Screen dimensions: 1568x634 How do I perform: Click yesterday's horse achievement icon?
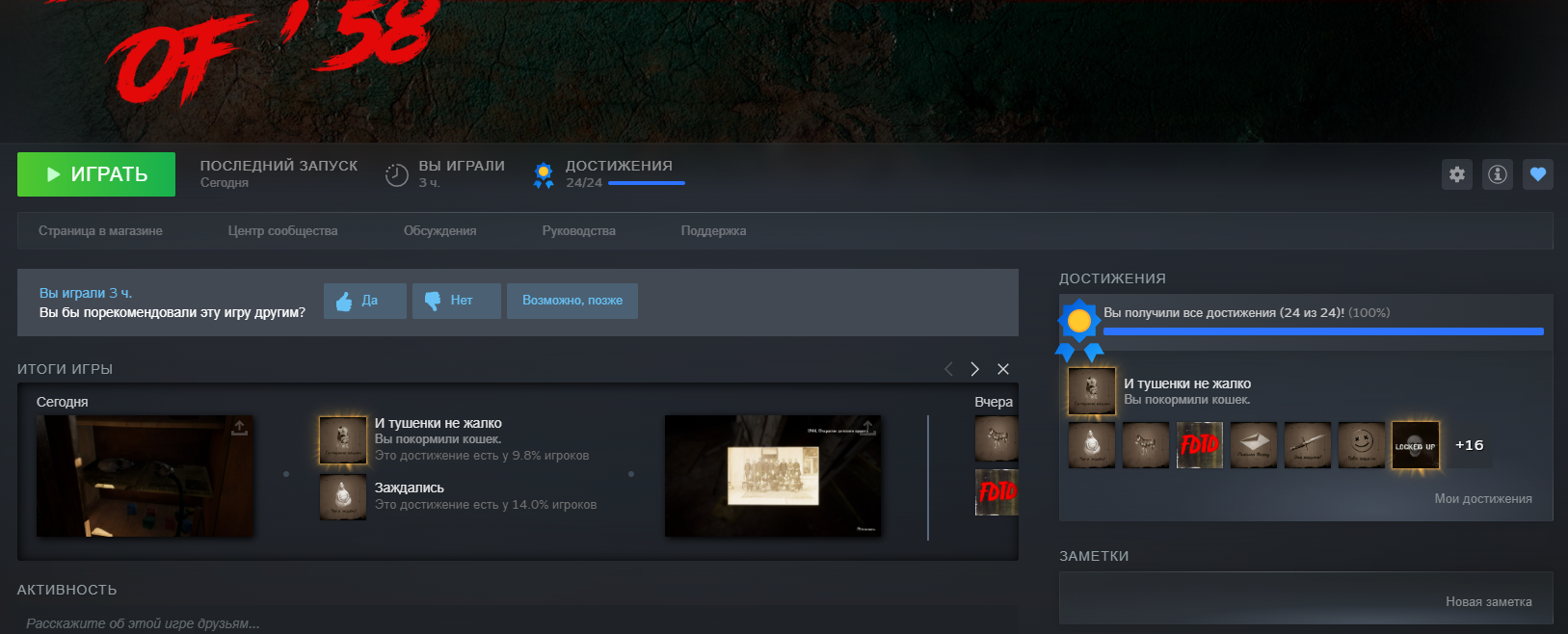pyautogui.click(x=997, y=439)
